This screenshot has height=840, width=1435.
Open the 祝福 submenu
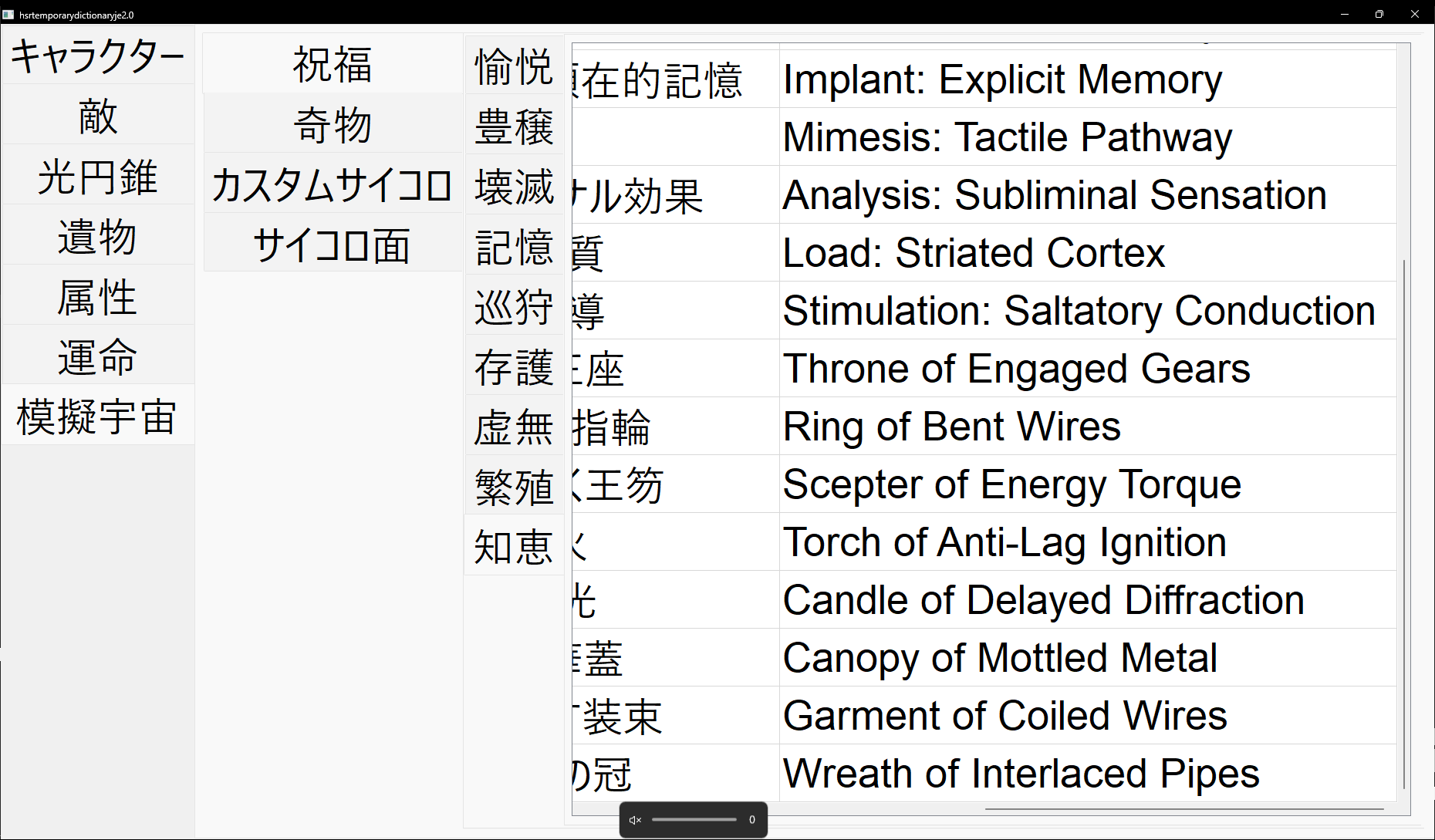tap(333, 65)
